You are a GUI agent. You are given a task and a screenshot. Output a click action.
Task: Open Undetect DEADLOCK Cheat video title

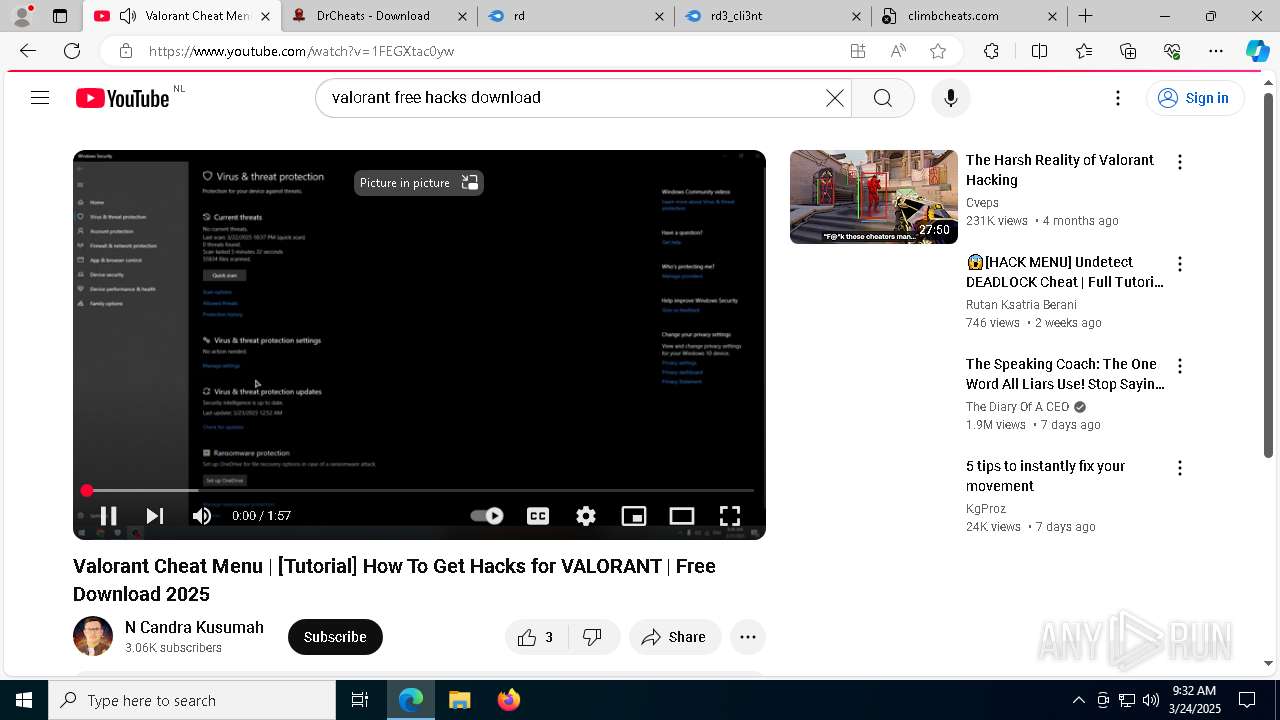click(x=1065, y=272)
